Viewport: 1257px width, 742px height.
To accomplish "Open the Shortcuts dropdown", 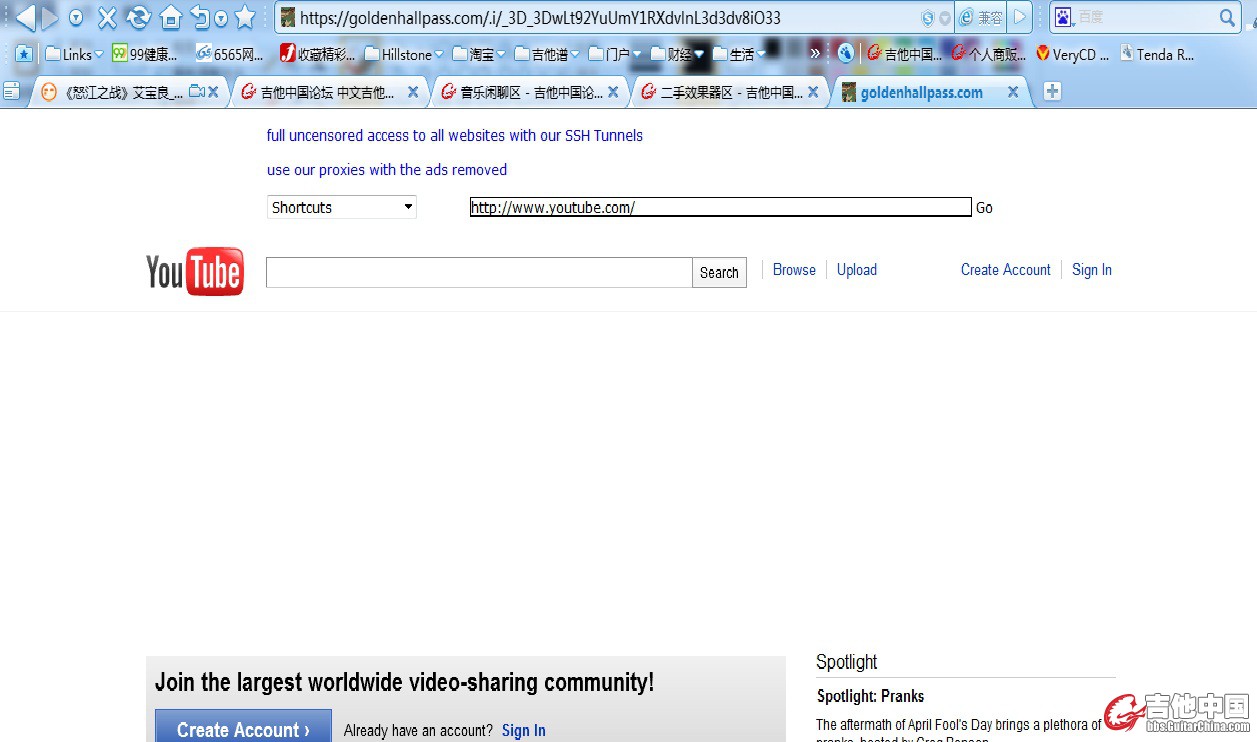I will pos(342,207).
